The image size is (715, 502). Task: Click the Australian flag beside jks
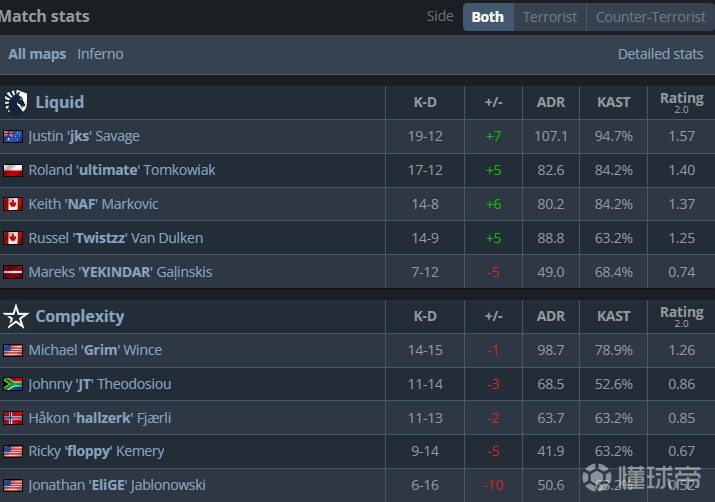coord(13,137)
